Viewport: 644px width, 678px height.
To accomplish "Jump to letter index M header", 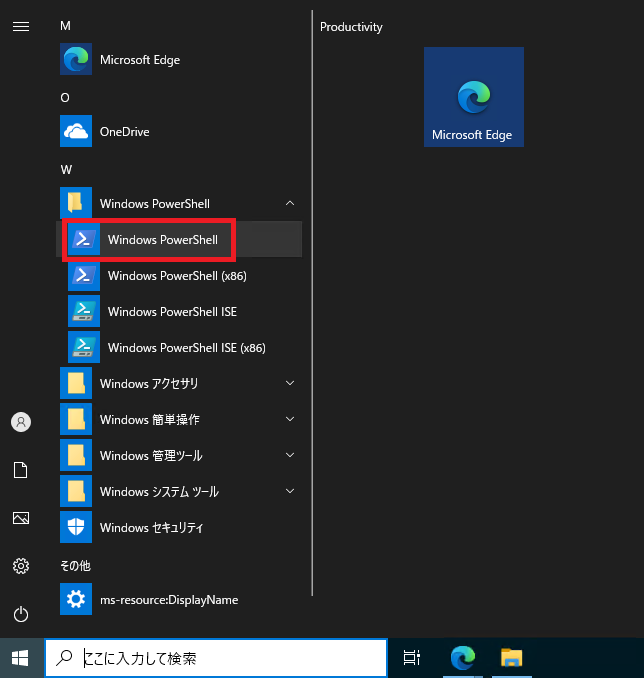I will pyautogui.click(x=65, y=26).
